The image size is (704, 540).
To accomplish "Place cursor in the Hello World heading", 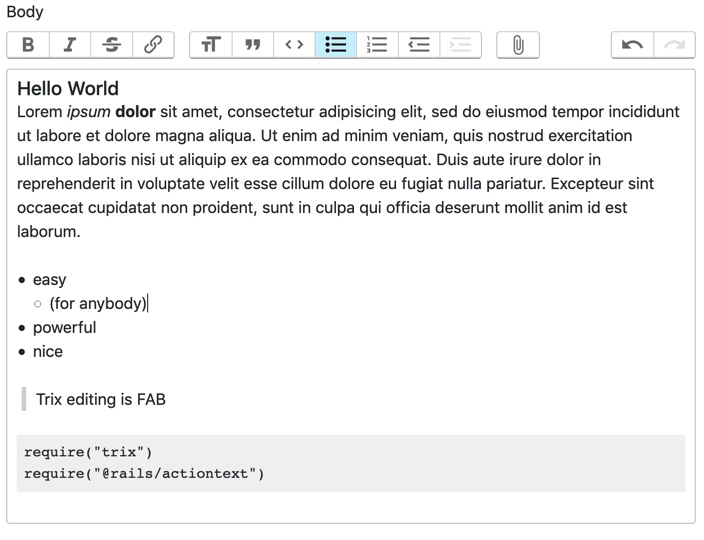I will coord(68,88).
